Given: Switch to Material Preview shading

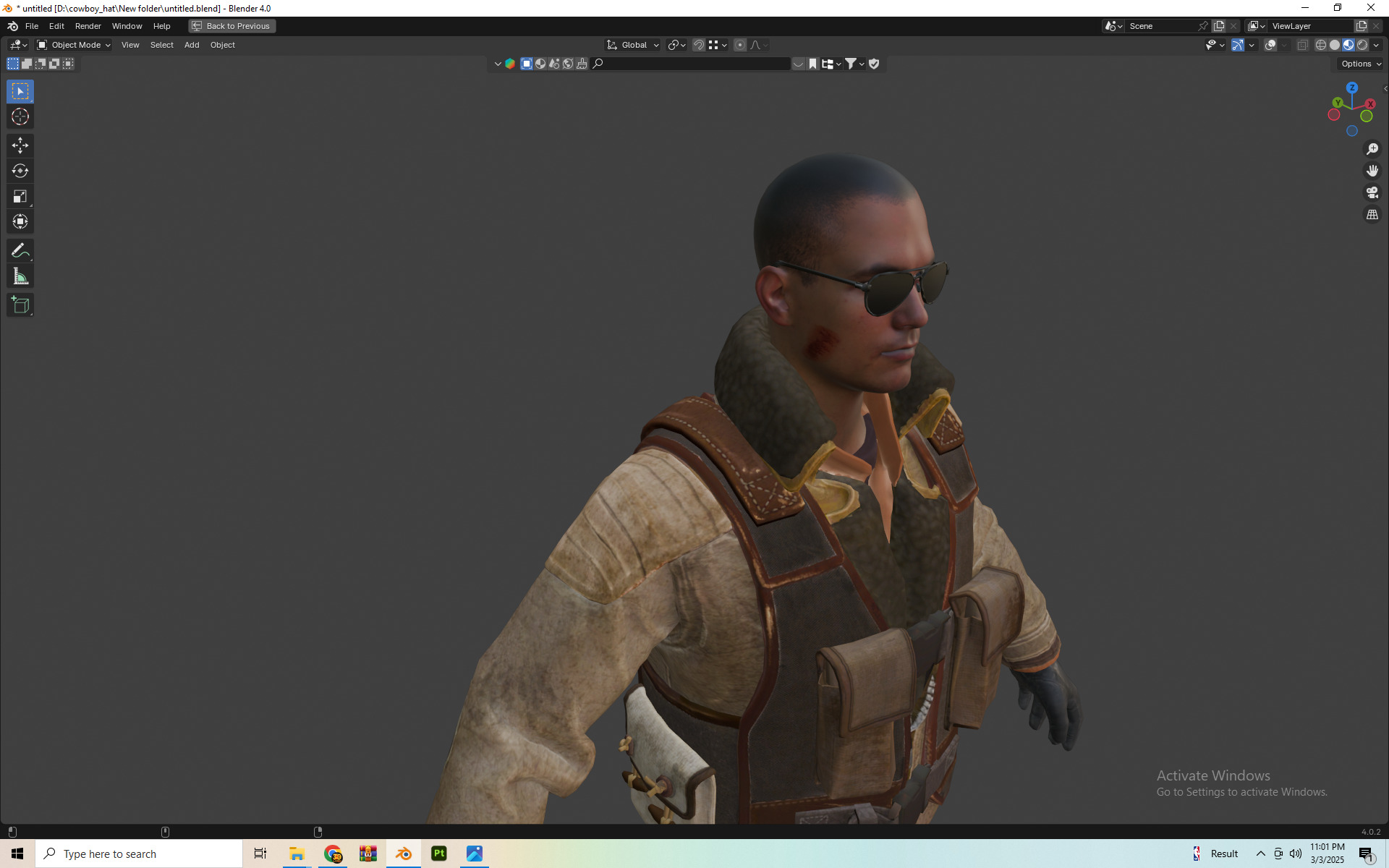Looking at the screenshot, I should coord(1348,45).
